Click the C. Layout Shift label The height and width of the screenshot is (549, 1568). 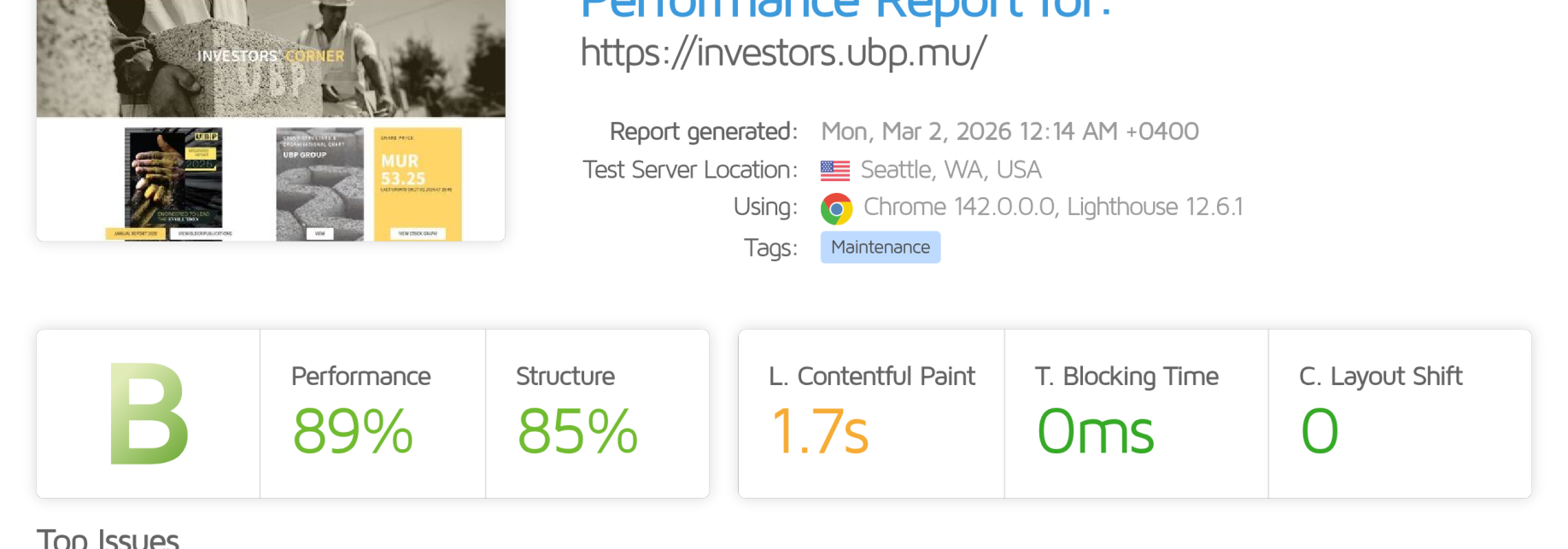click(x=1380, y=377)
